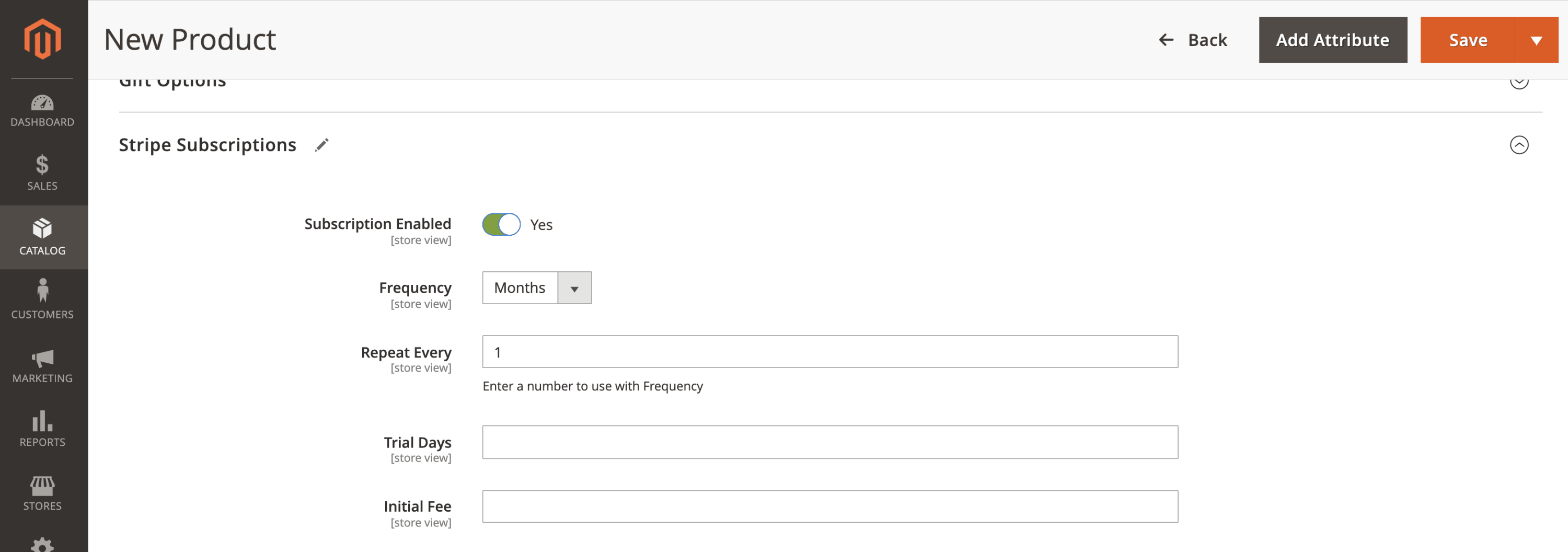Image resolution: width=1568 pixels, height=552 pixels.
Task: Open the Frequency Months dropdown
Action: pyautogui.click(x=537, y=288)
